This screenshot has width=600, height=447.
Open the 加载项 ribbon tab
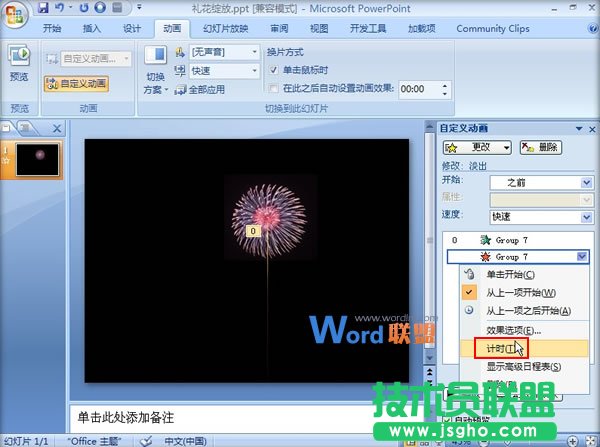(x=421, y=29)
